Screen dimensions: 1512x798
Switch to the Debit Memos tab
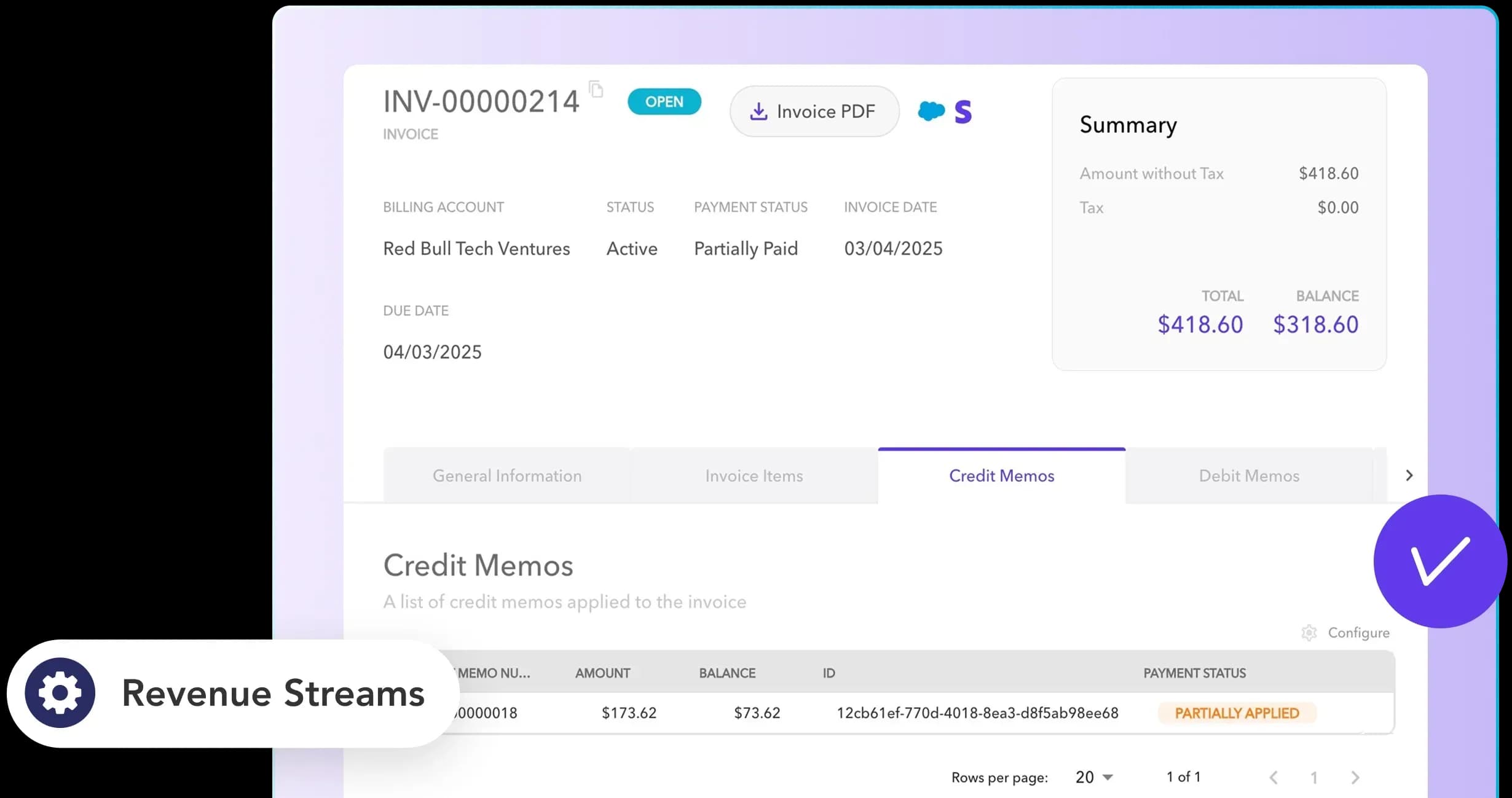[1248, 476]
